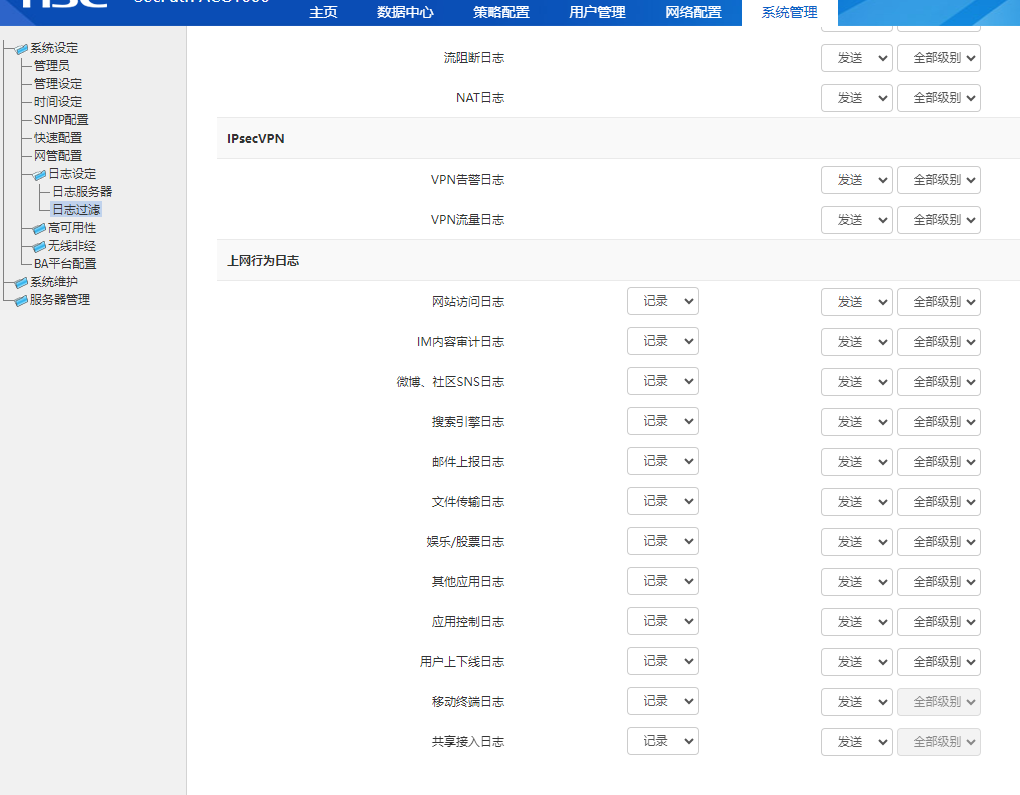Image resolution: width=1020 pixels, height=795 pixels.
Task: Select the 系统管理 tab
Action: coord(790,12)
